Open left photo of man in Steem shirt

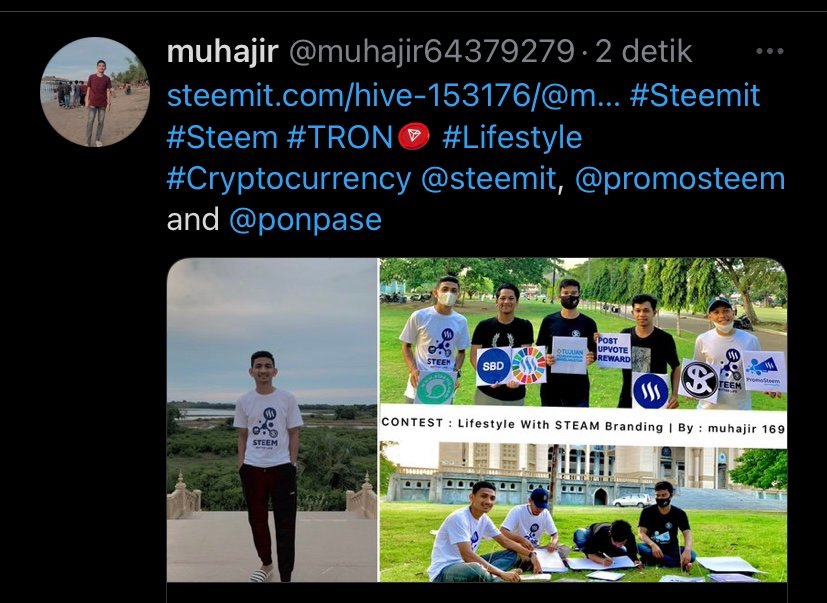[x=272, y=420]
